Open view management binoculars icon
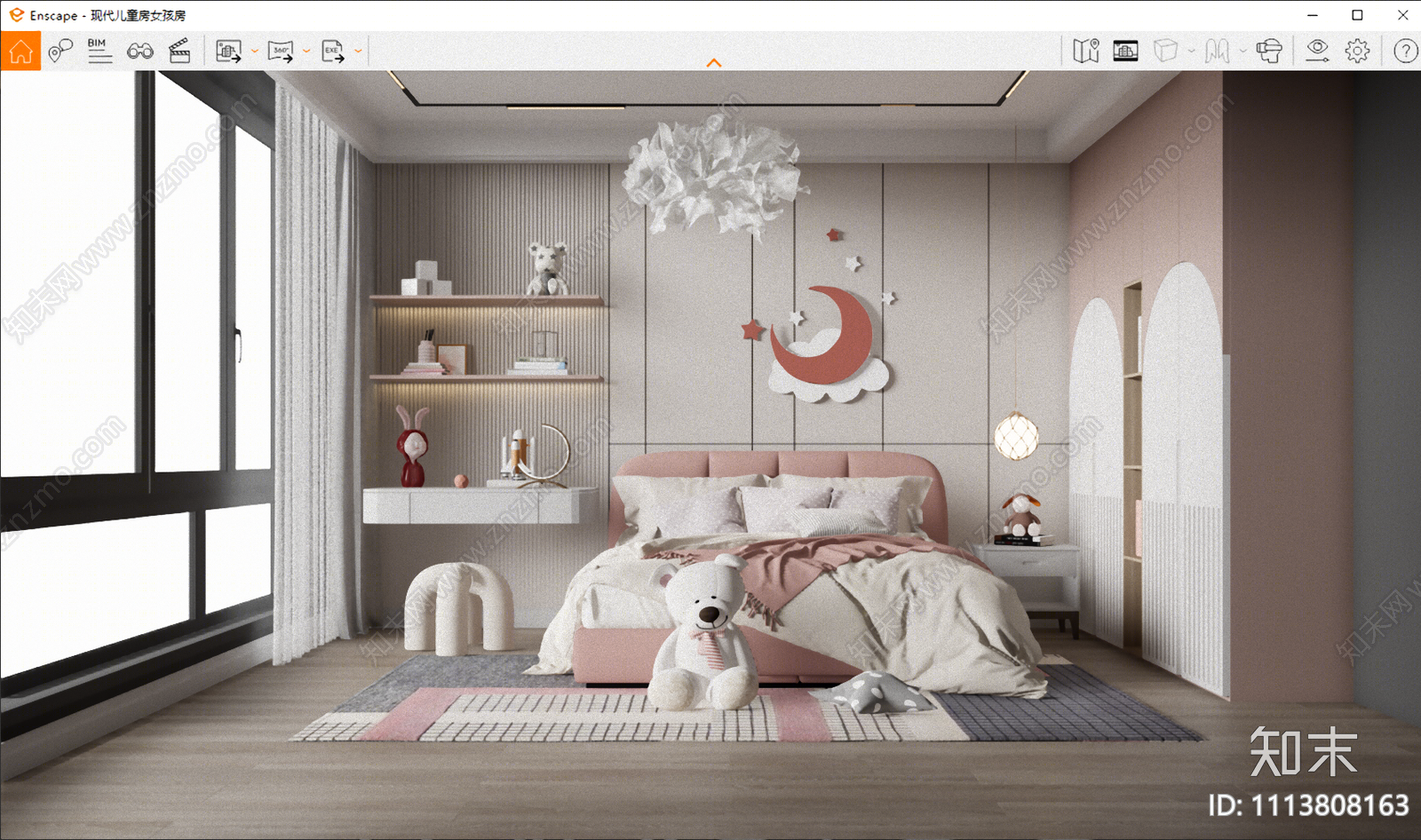Viewport: 1421px width, 840px height. pyautogui.click(x=139, y=52)
